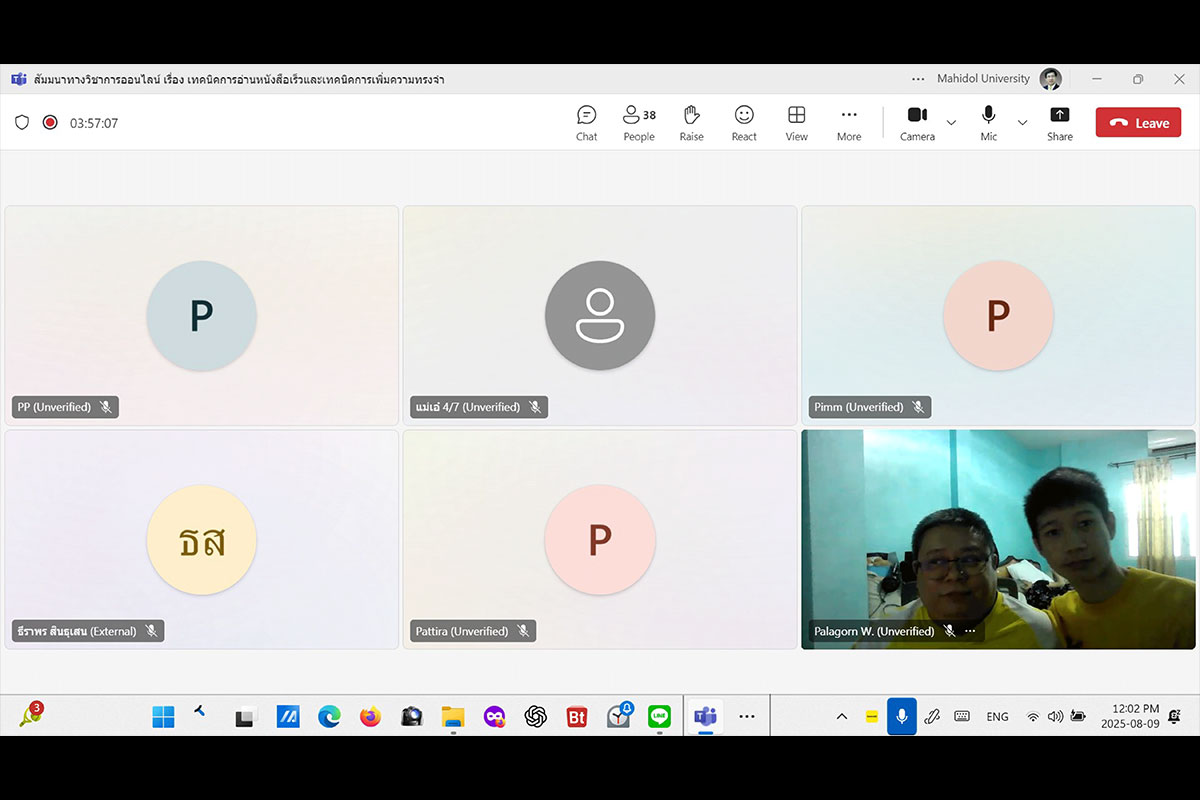This screenshot has height=800, width=1200.
Task: Show the People participants list
Action: 638,123
